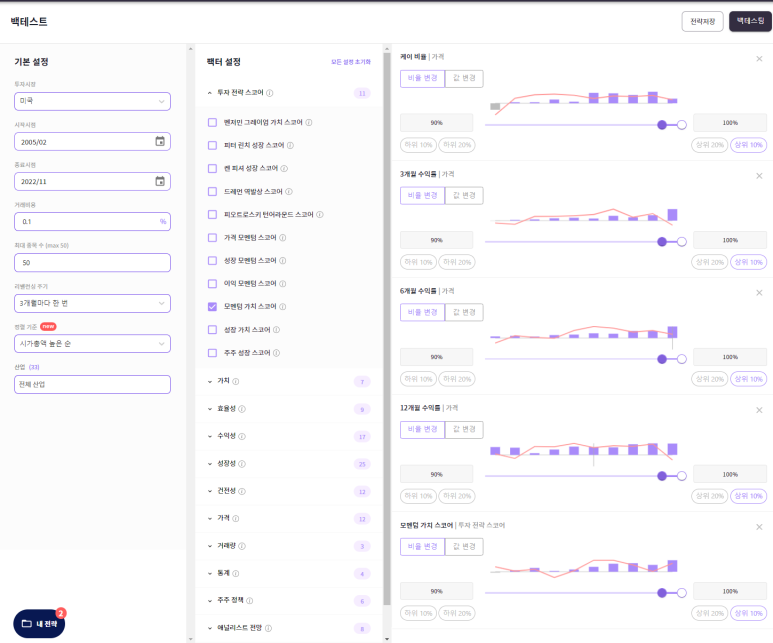Click the 백테스팅 button
The width and height of the screenshot is (773, 643).
point(750,20)
